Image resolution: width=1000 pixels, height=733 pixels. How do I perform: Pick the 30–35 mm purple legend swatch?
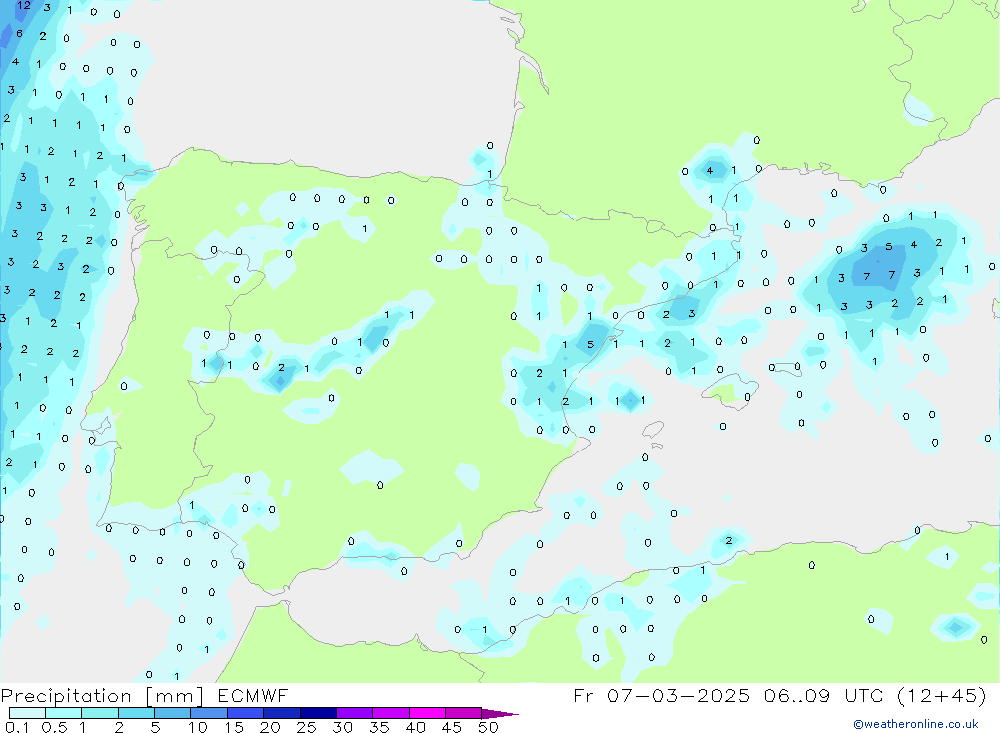point(355,713)
